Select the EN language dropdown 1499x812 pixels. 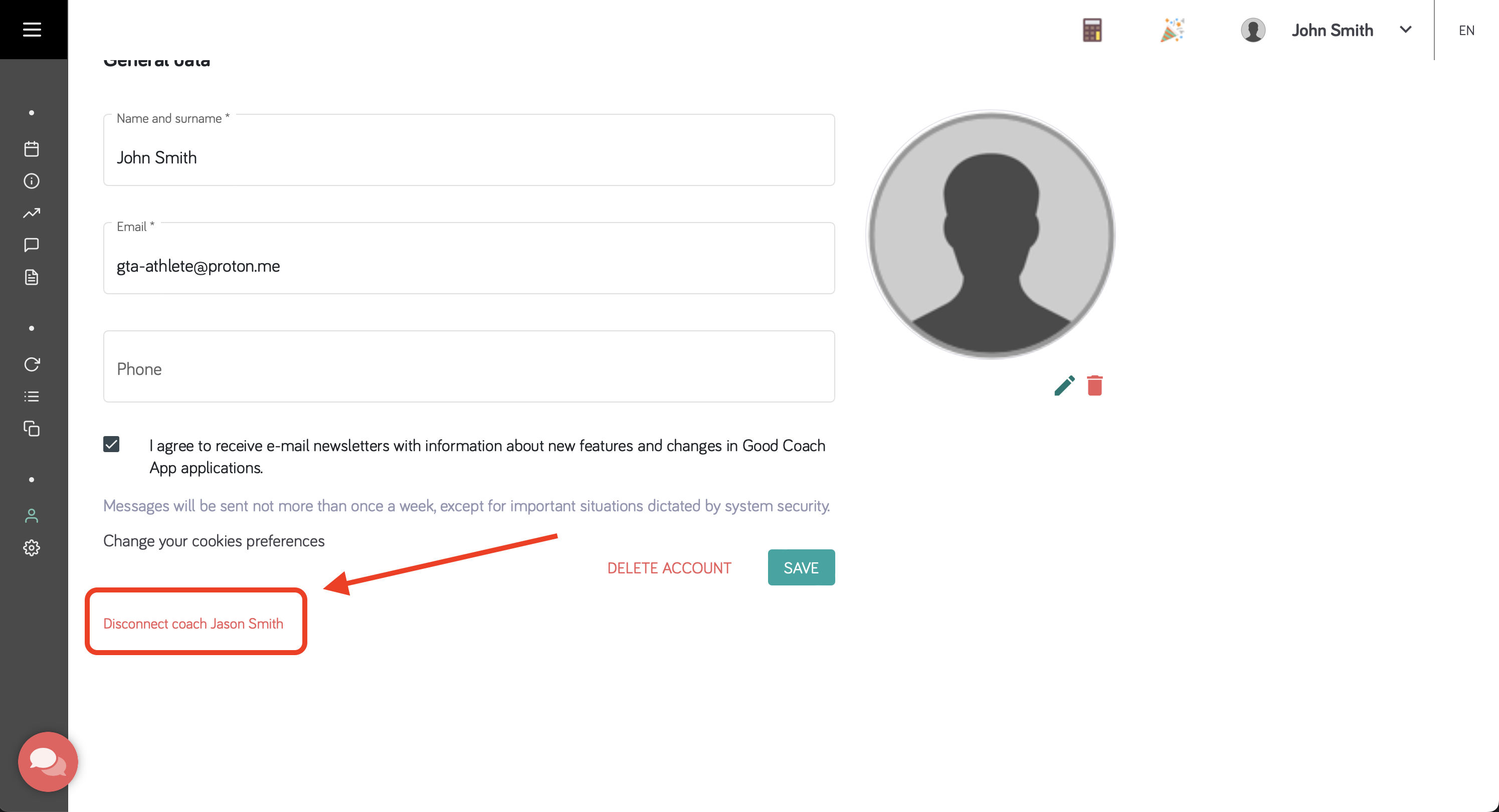click(x=1465, y=30)
